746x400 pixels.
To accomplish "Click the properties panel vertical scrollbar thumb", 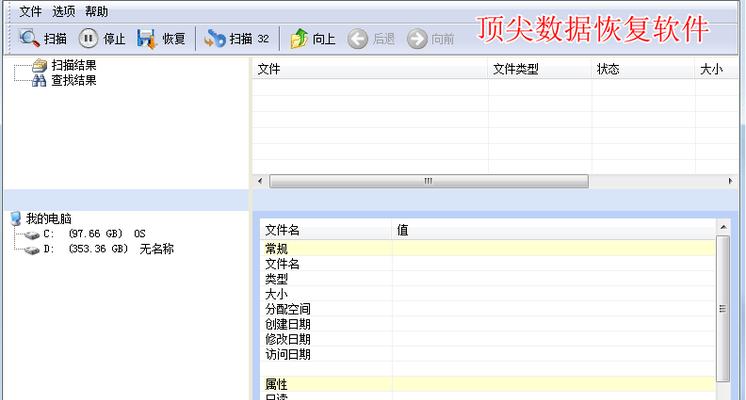I will pyautogui.click(x=723, y=308).
